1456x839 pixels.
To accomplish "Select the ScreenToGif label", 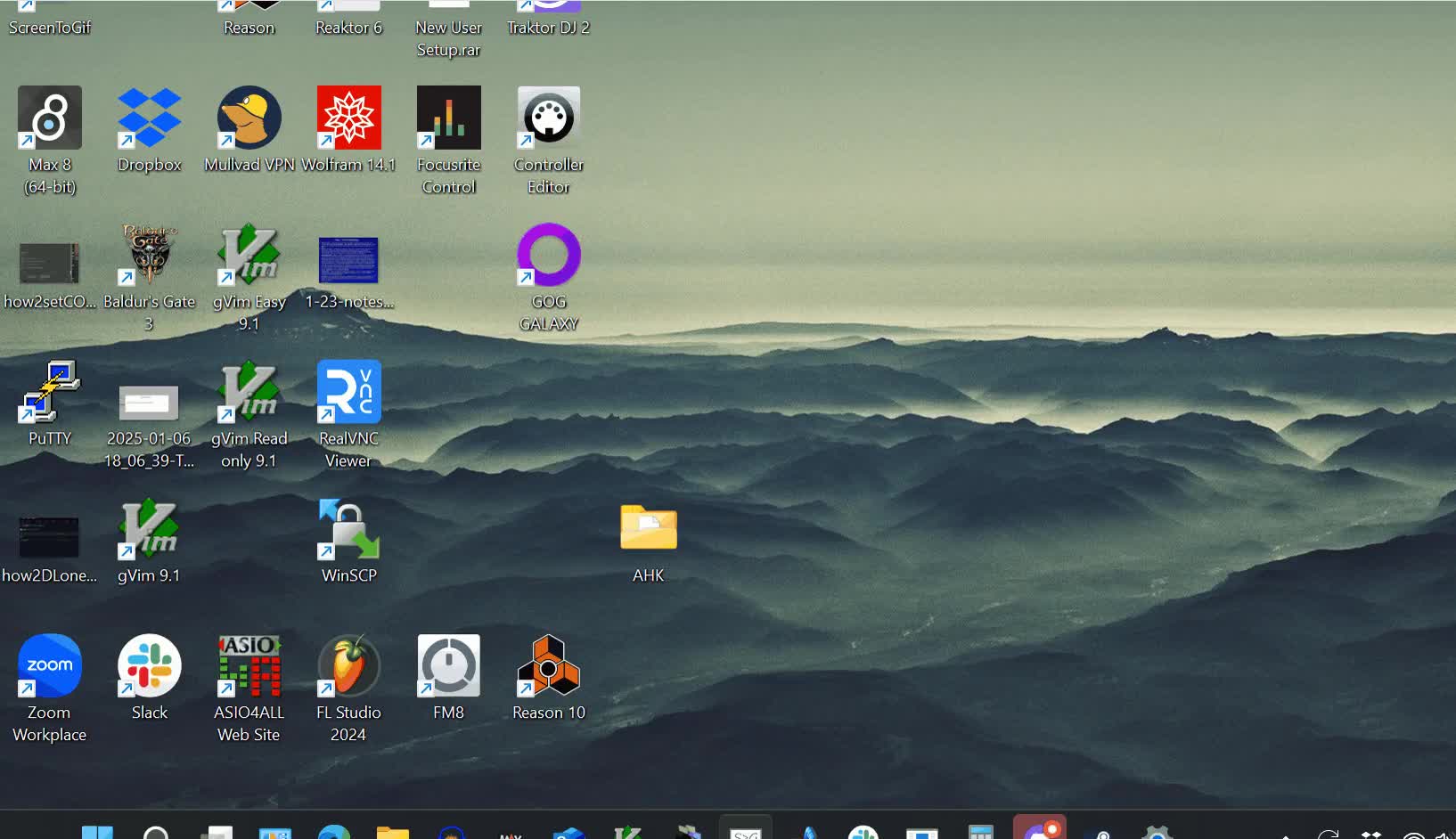I will click(x=50, y=28).
